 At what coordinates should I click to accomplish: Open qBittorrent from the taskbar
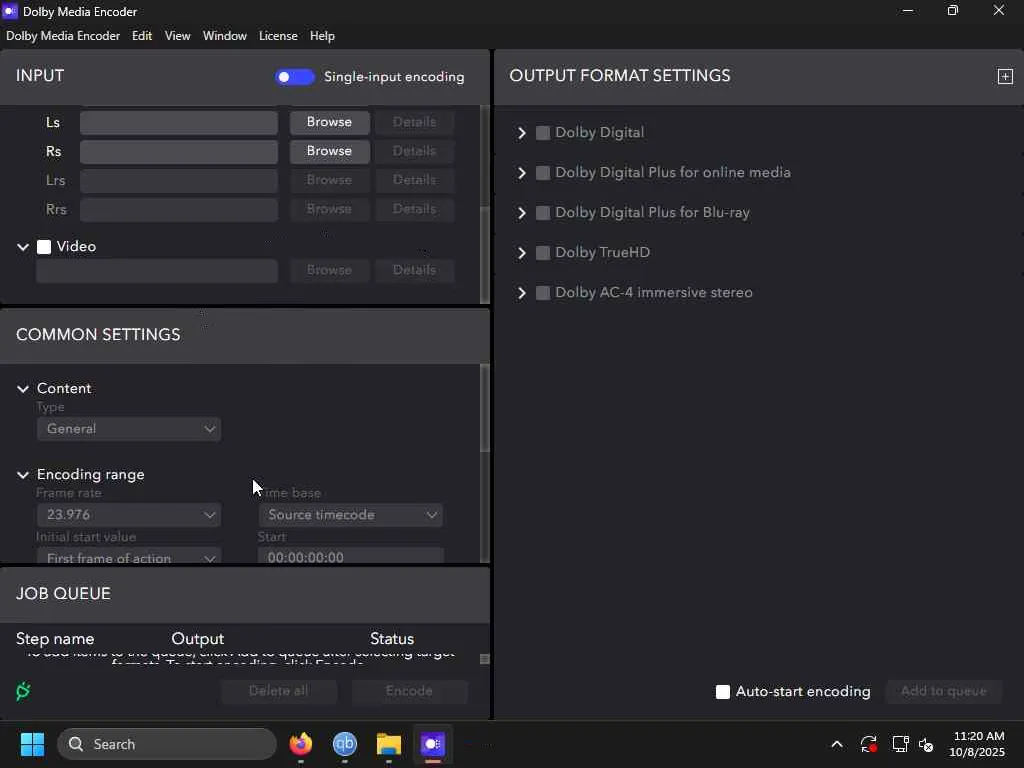(345, 744)
